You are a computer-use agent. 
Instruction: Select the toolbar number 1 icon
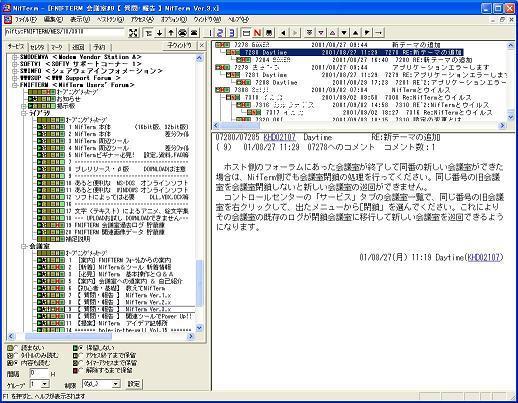point(210,33)
